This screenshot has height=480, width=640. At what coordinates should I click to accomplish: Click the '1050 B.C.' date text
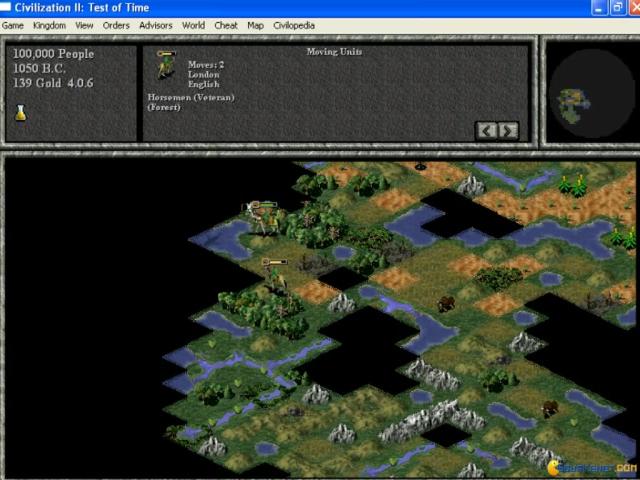(39, 68)
